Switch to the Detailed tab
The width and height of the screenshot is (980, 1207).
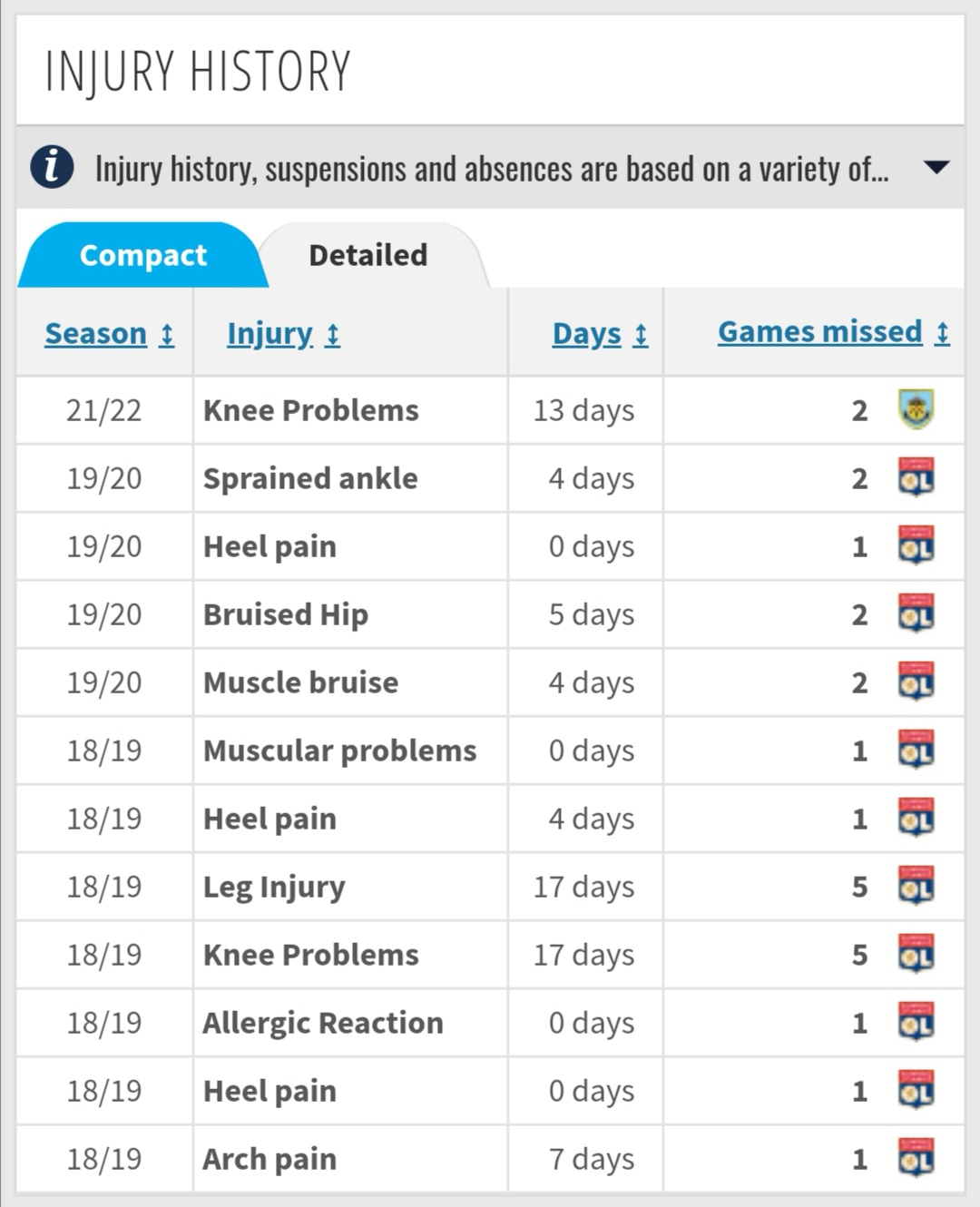click(x=368, y=255)
